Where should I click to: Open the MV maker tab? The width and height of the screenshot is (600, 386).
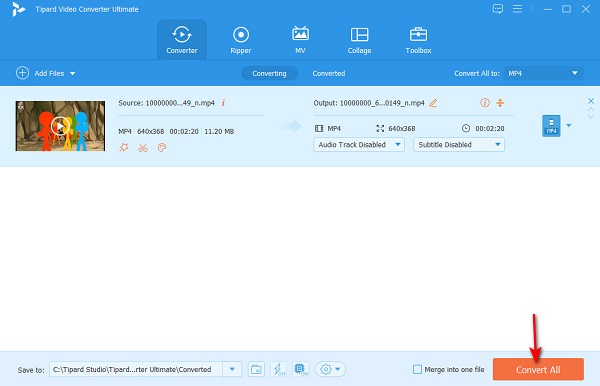point(300,40)
